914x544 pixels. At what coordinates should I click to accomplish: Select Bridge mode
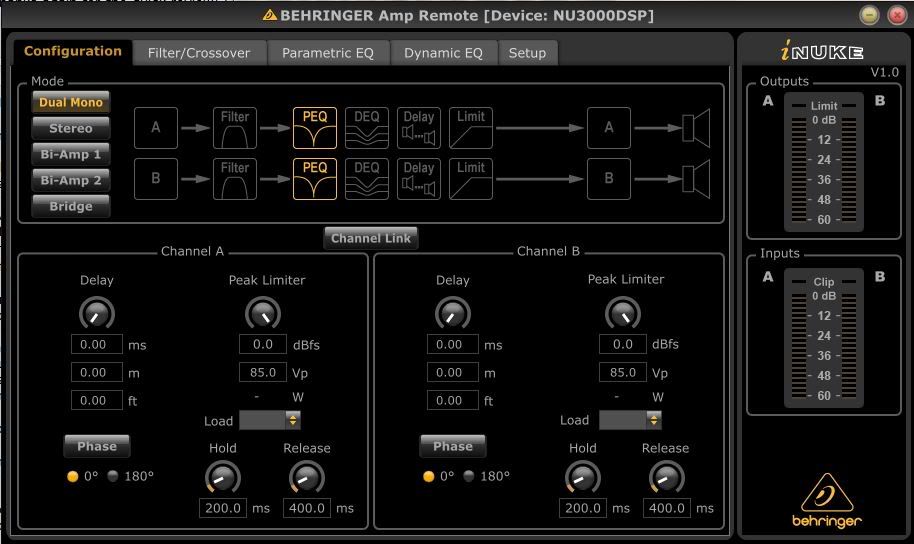pyautogui.click(x=71, y=206)
